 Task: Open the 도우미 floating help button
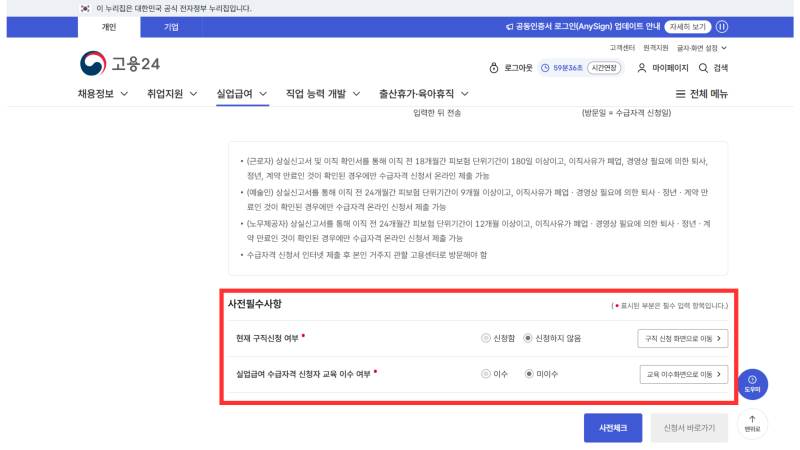click(x=753, y=384)
